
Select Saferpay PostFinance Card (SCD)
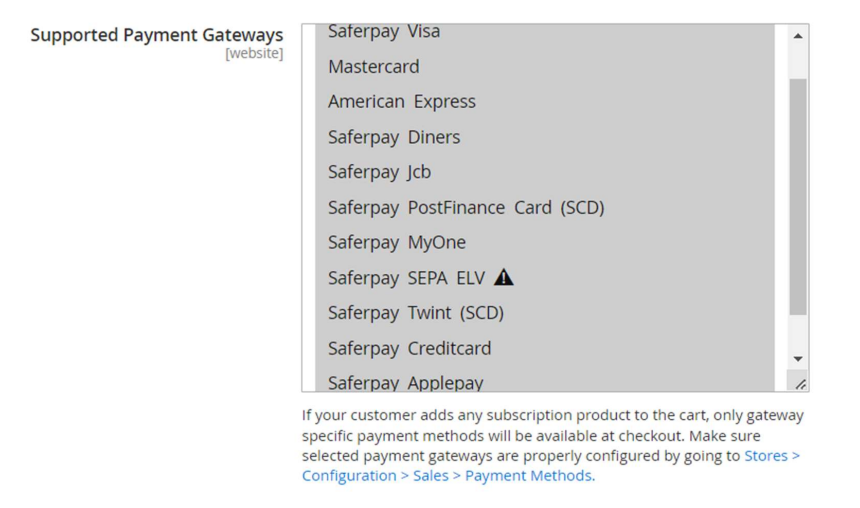[466, 208]
